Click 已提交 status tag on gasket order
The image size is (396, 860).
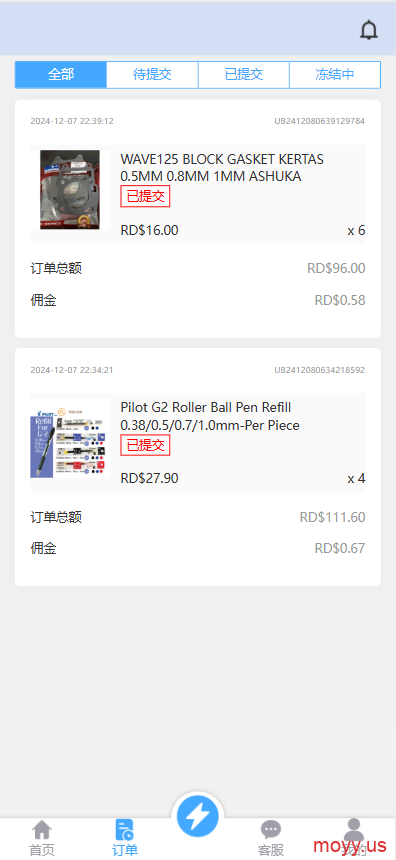[x=145, y=196]
